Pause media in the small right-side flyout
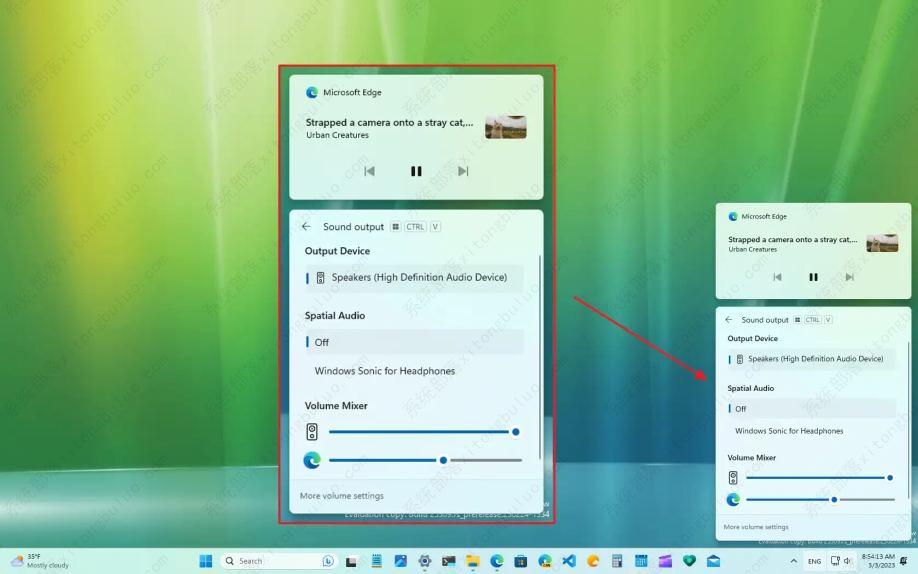 (x=813, y=277)
